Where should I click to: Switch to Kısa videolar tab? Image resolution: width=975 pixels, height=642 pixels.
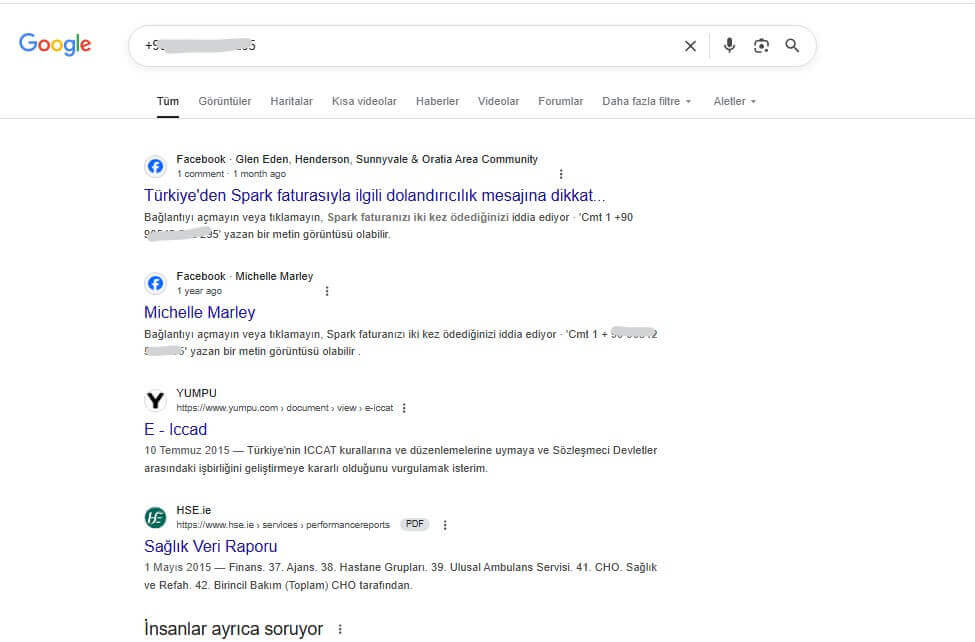coord(364,101)
